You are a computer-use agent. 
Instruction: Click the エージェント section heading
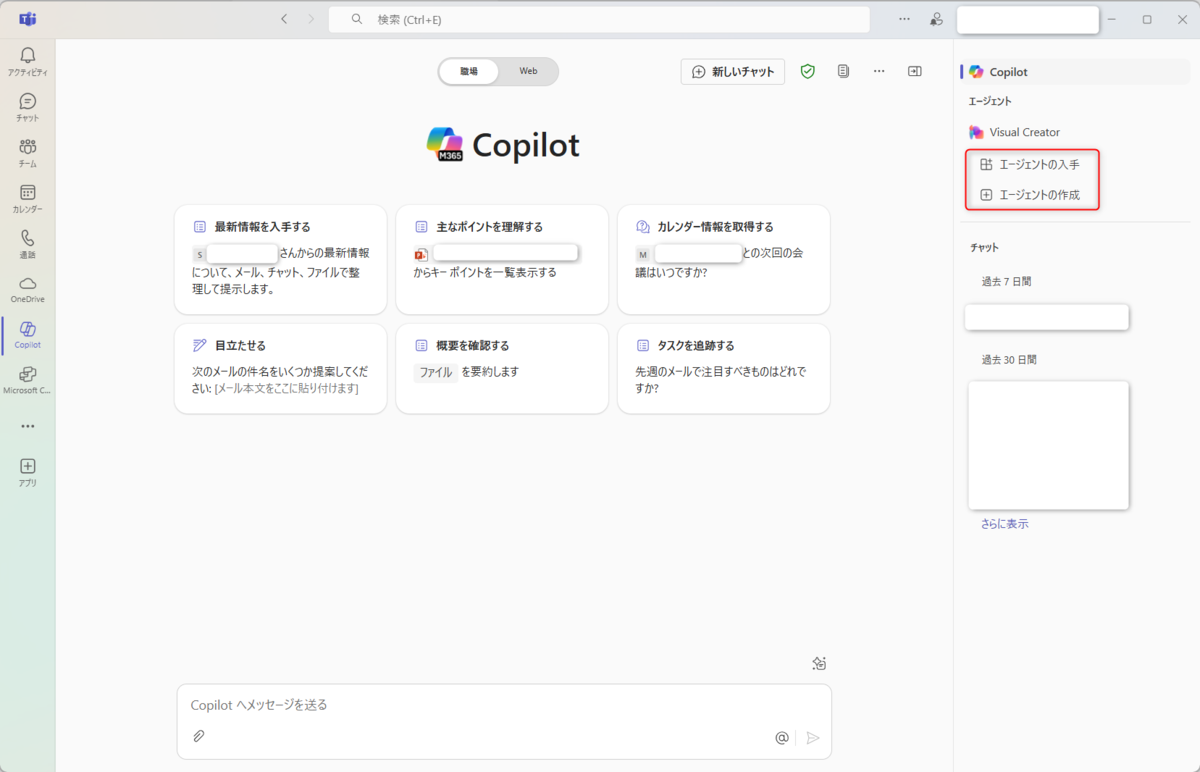tap(990, 102)
